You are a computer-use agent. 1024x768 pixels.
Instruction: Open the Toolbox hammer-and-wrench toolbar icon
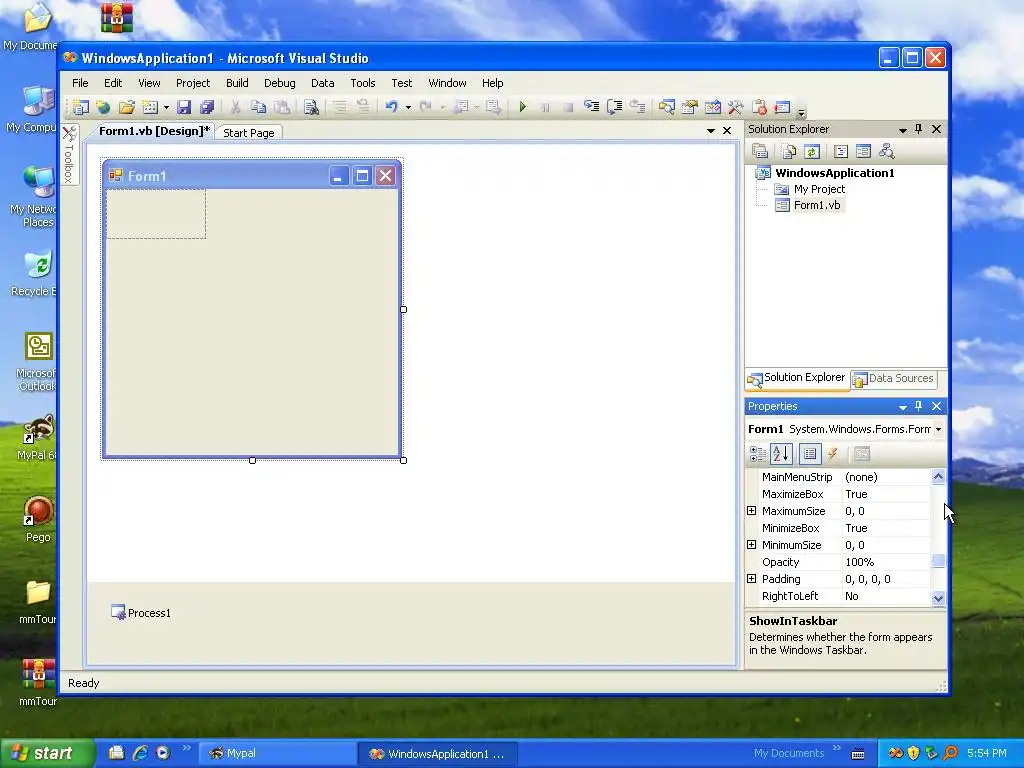coord(735,106)
